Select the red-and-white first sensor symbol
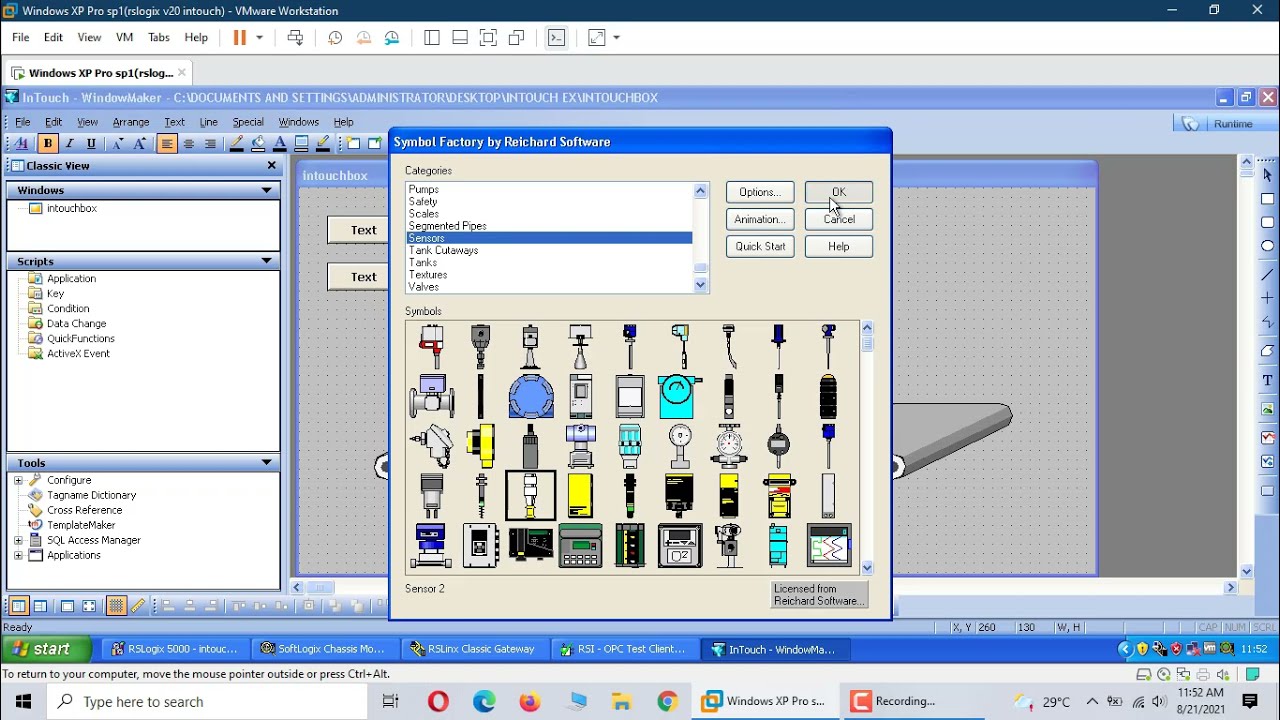1280x720 pixels. coord(431,347)
